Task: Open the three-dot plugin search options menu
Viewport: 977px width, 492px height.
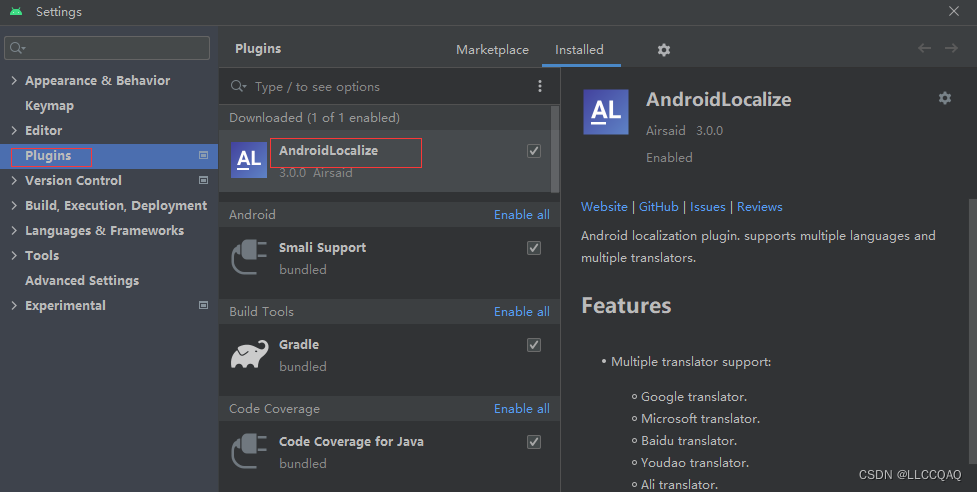Action: (x=540, y=87)
